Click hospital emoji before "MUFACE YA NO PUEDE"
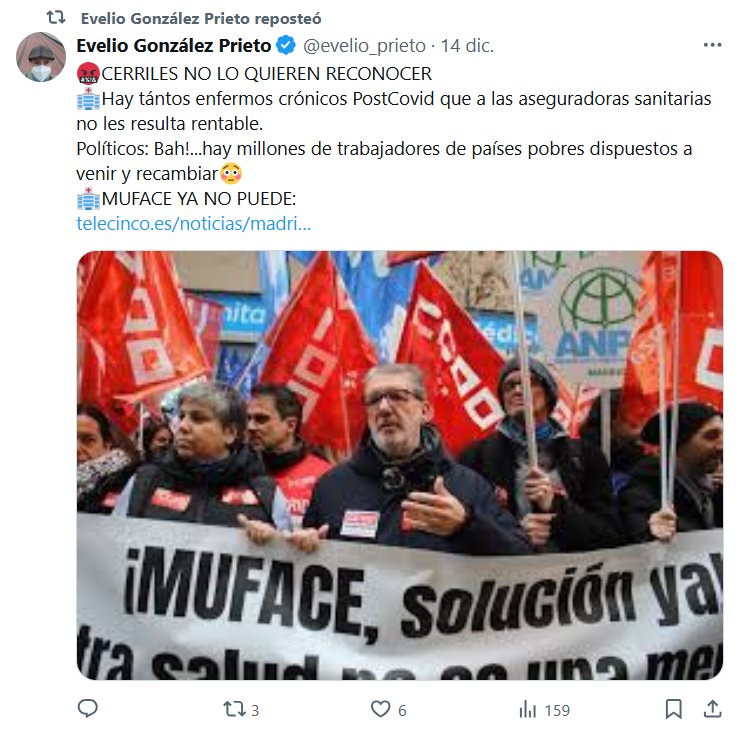The width and height of the screenshot is (744, 732). [88, 198]
